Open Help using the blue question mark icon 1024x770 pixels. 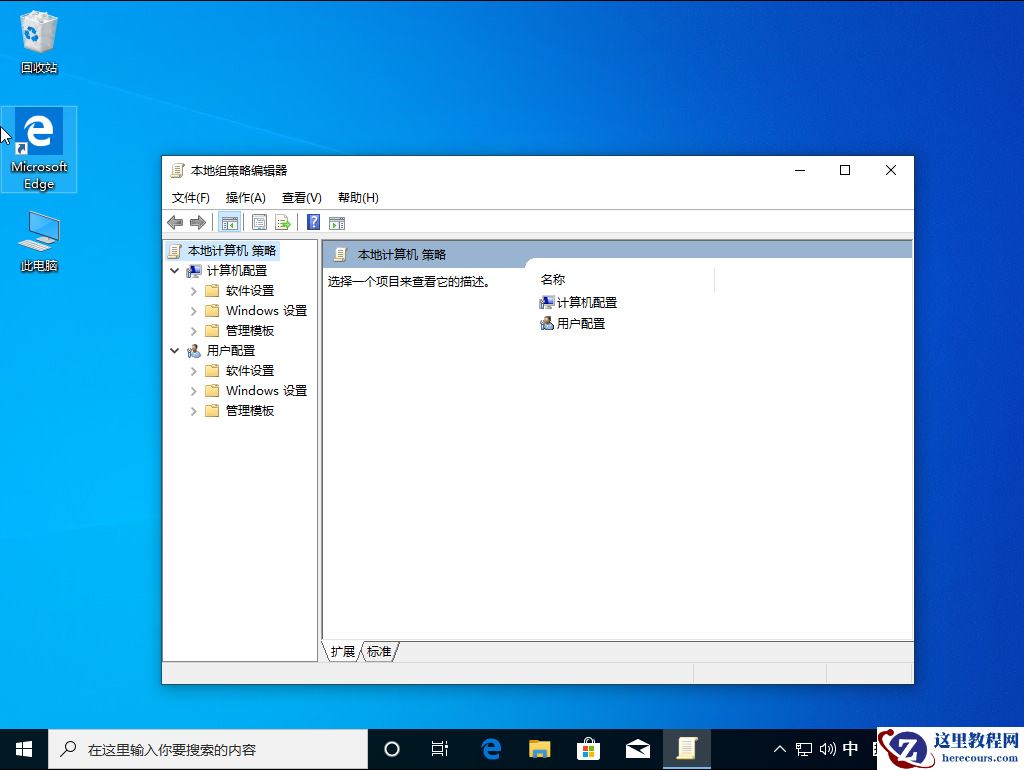tap(313, 222)
